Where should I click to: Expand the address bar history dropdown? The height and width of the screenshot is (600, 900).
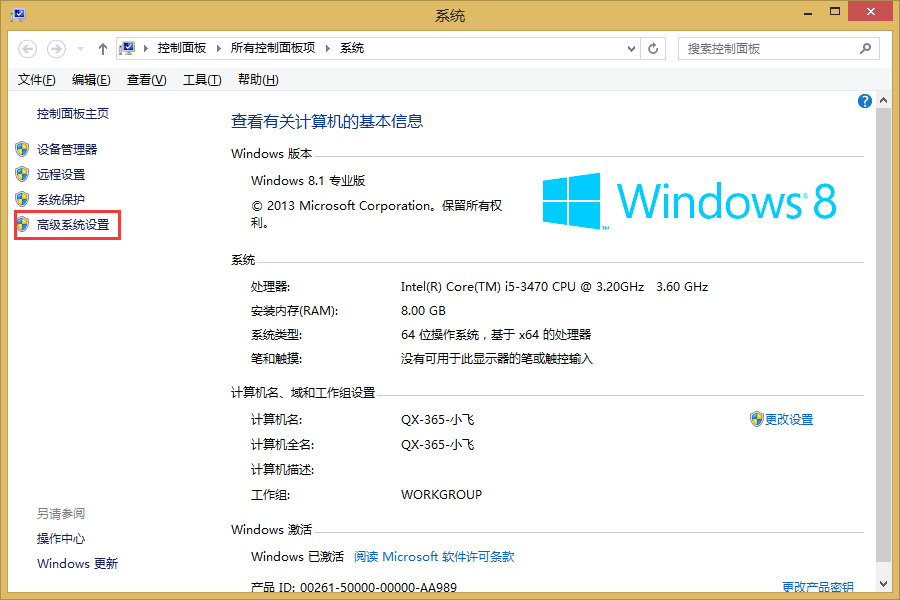point(631,49)
